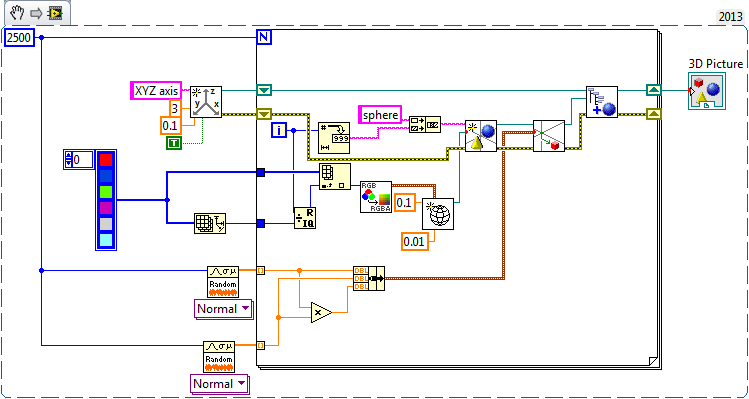Image resolution: width=749 pixels, height=399 pixels.
Task: Click the lower blue loop input tunnel
Action: 260,223
